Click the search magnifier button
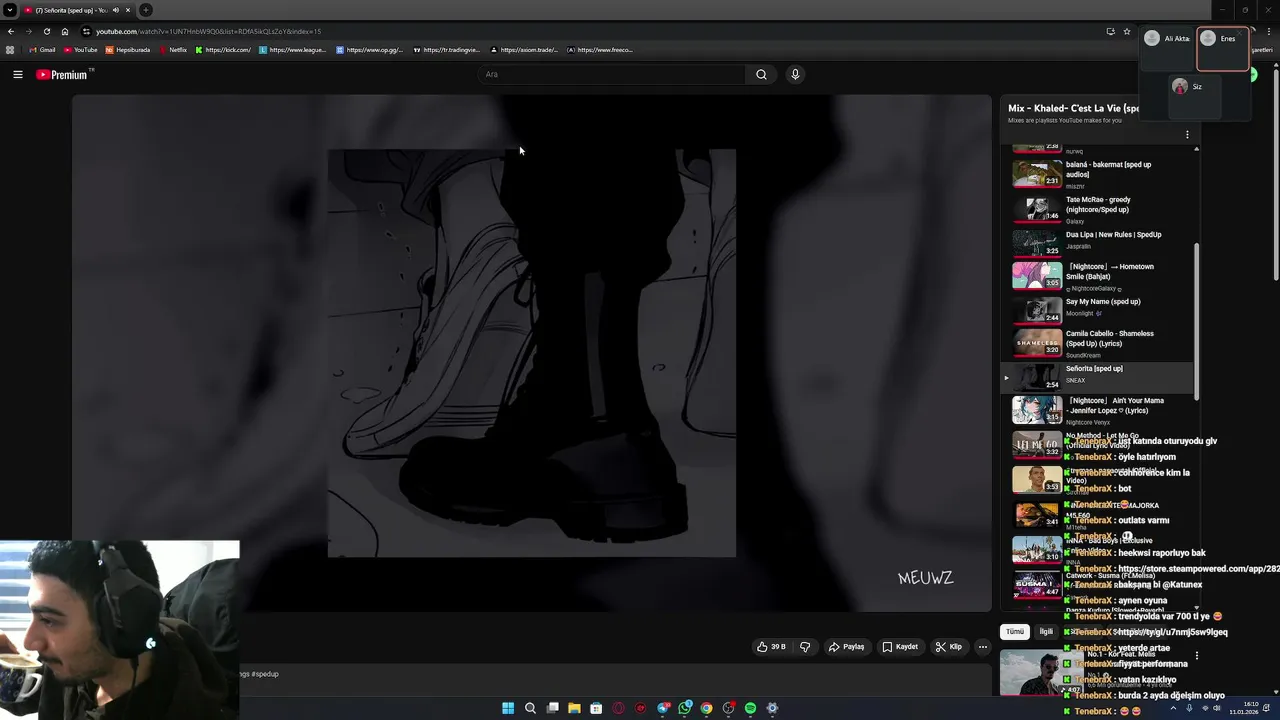This screenshot has height=720, width=1280. pos(761,74)
